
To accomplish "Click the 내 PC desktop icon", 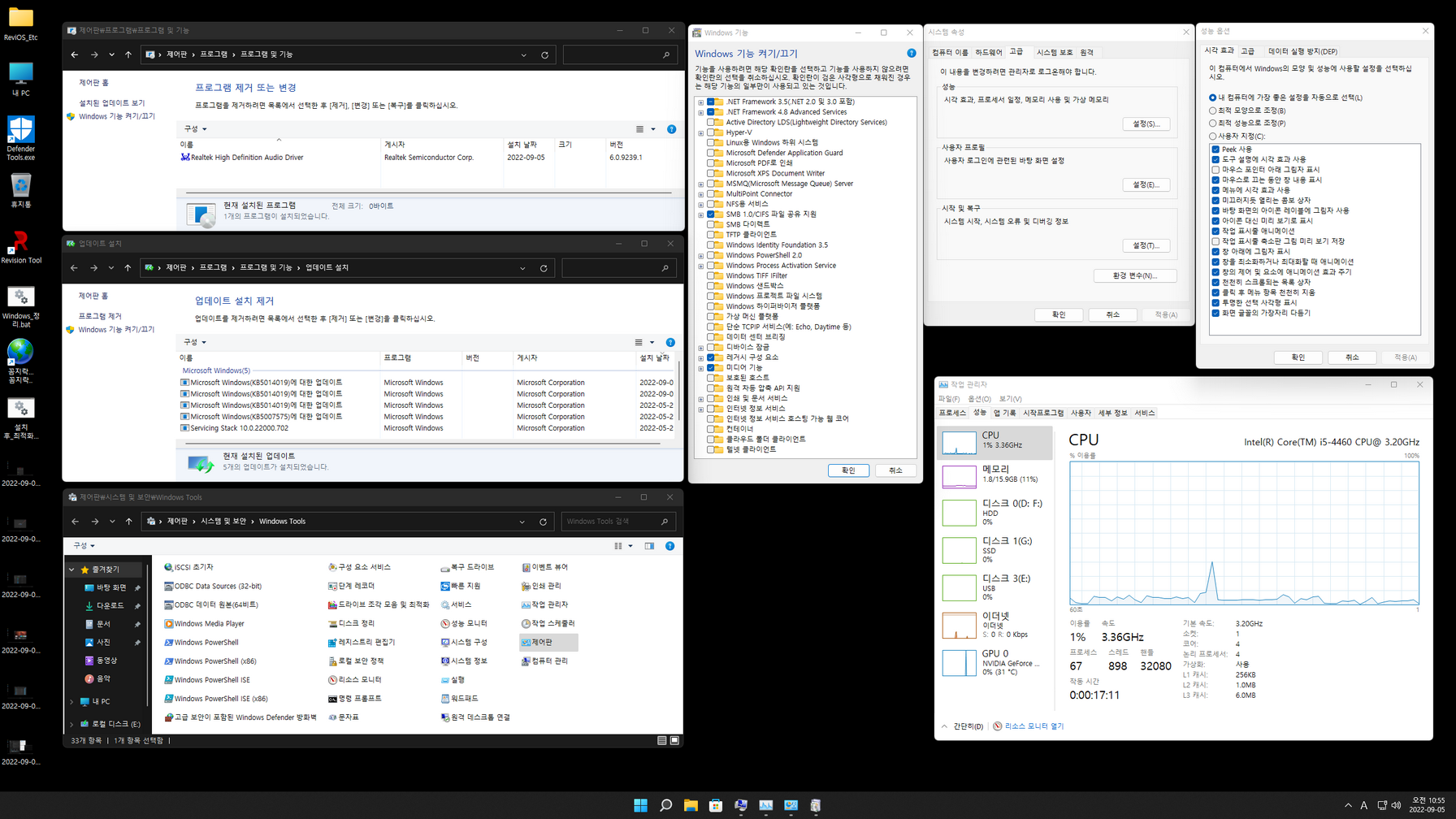I will (x=20, y=80).
